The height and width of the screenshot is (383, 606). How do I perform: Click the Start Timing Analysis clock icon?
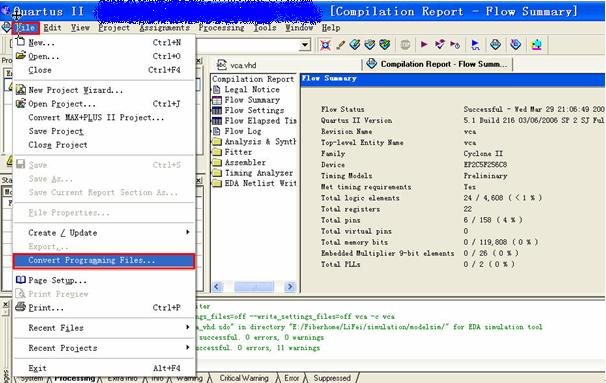456,45
